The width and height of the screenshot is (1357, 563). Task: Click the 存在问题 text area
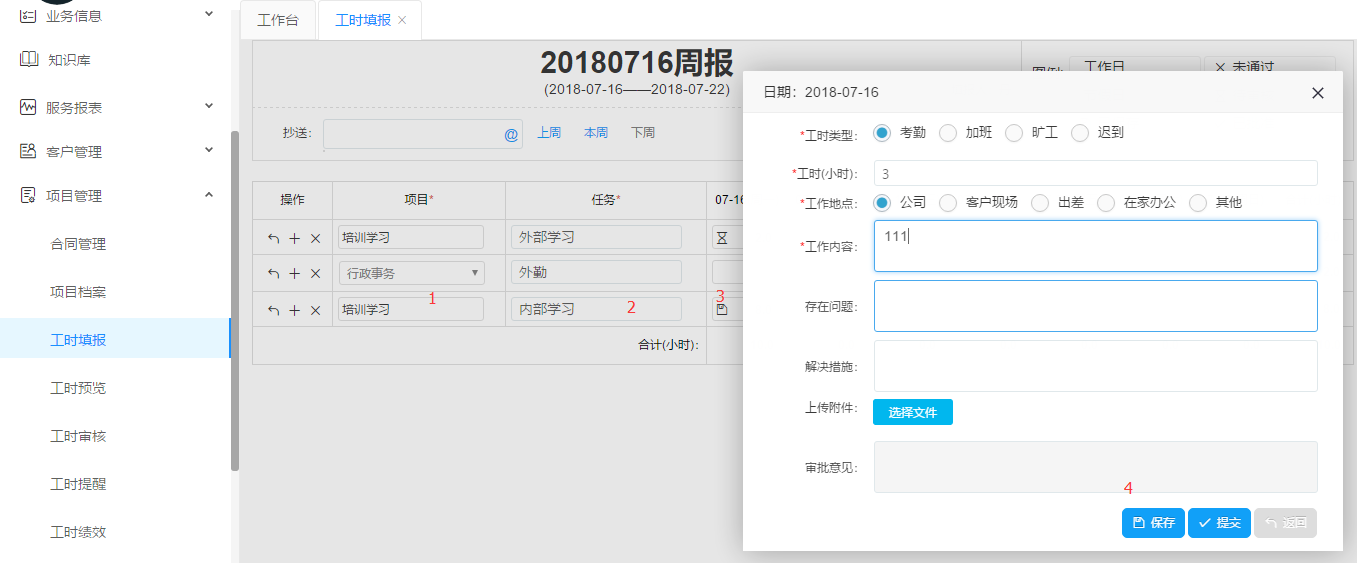[1095, 306]
